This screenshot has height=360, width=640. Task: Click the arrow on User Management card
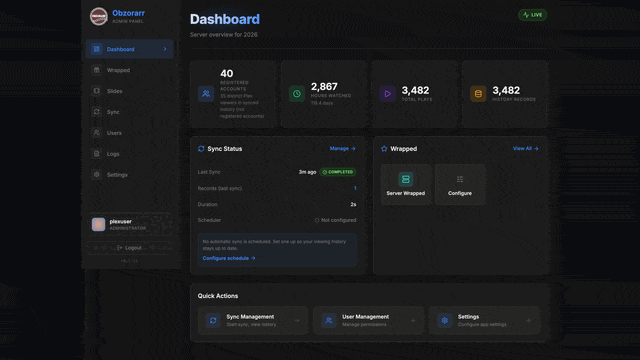tap(413, 320)
